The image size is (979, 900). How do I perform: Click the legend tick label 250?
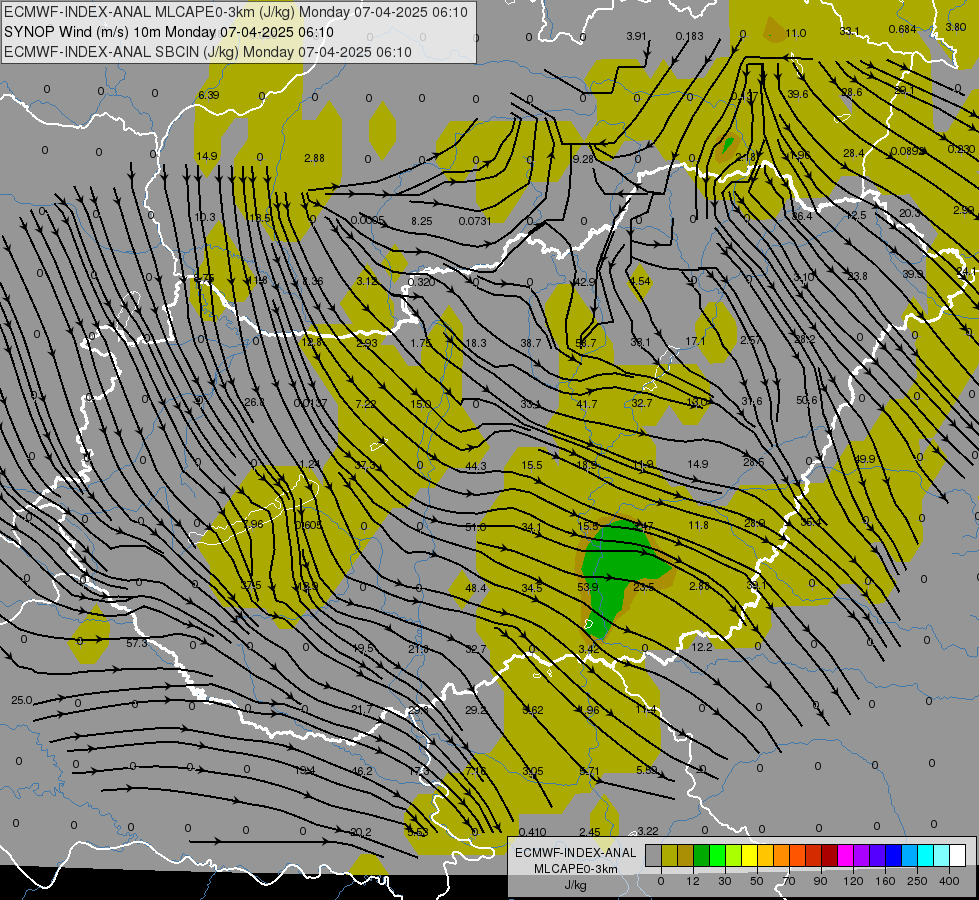pyautogui.click(x=917, y=881)
